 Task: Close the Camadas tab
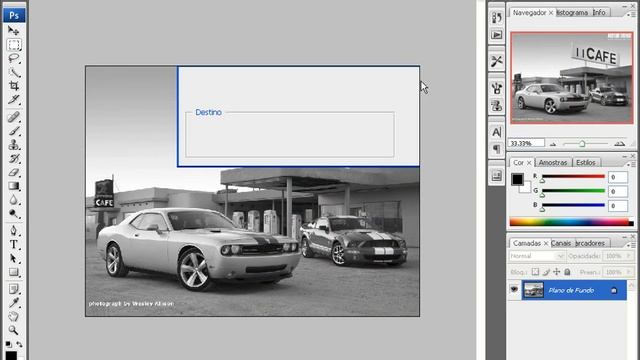click(546, 244)
